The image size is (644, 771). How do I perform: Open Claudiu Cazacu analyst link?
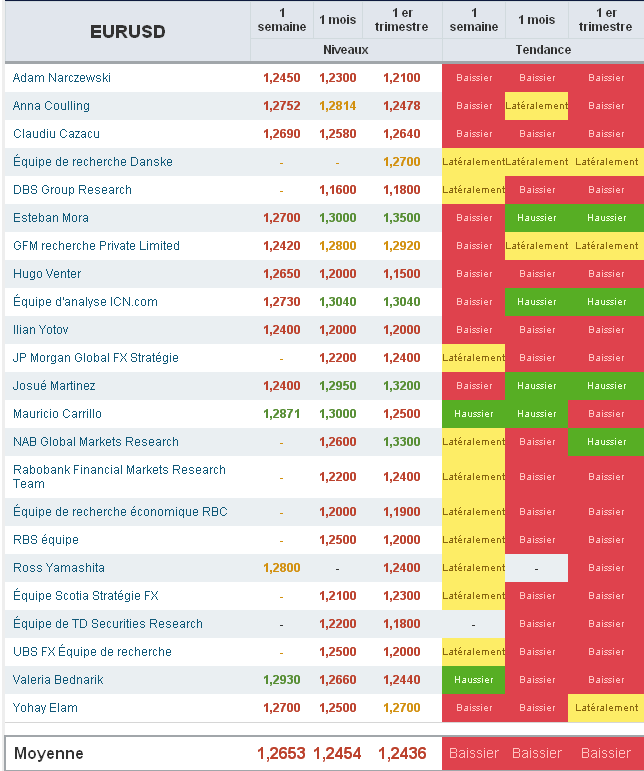[56, 134]
